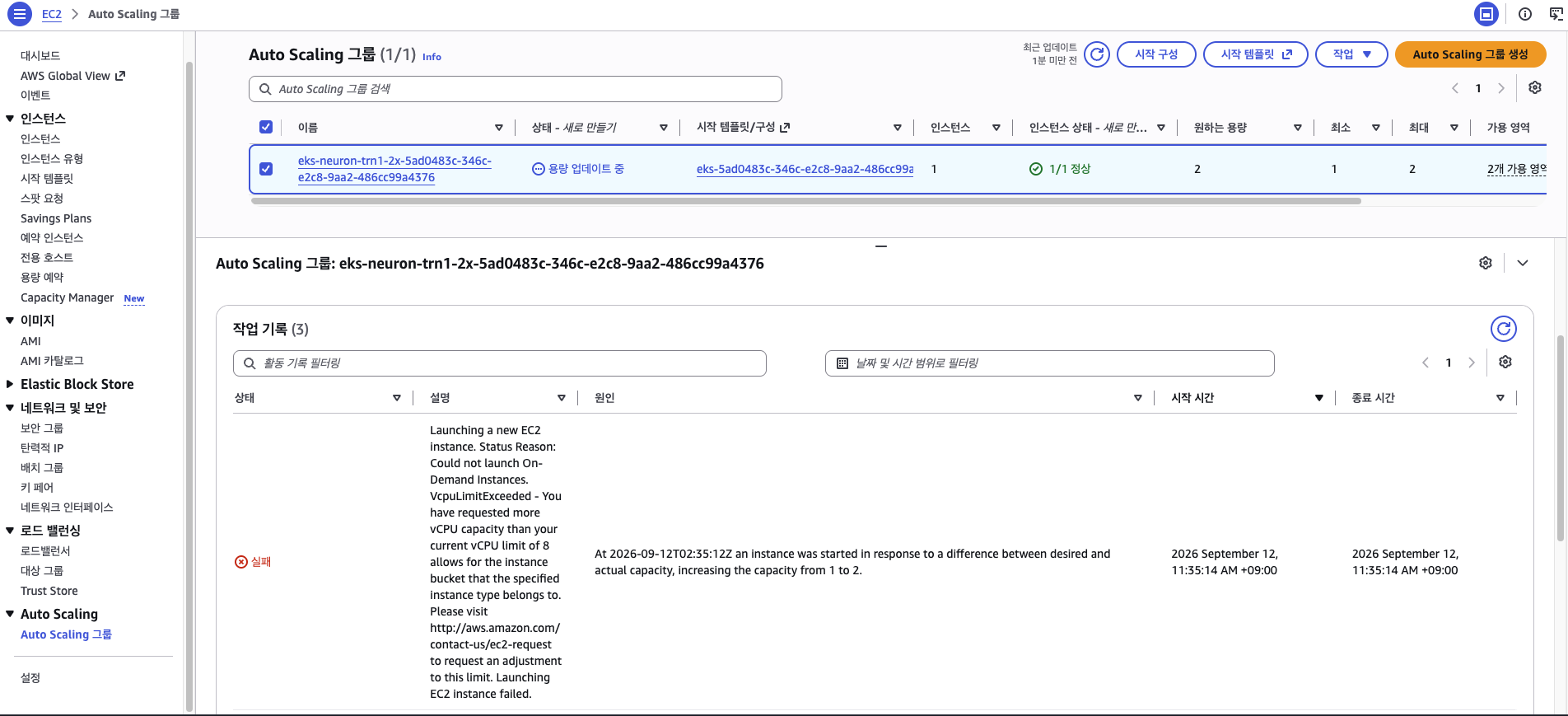Viewport: 1568px width, 716px height.
Task: Click the 시작 템플릿 button
Action: 1255,54
